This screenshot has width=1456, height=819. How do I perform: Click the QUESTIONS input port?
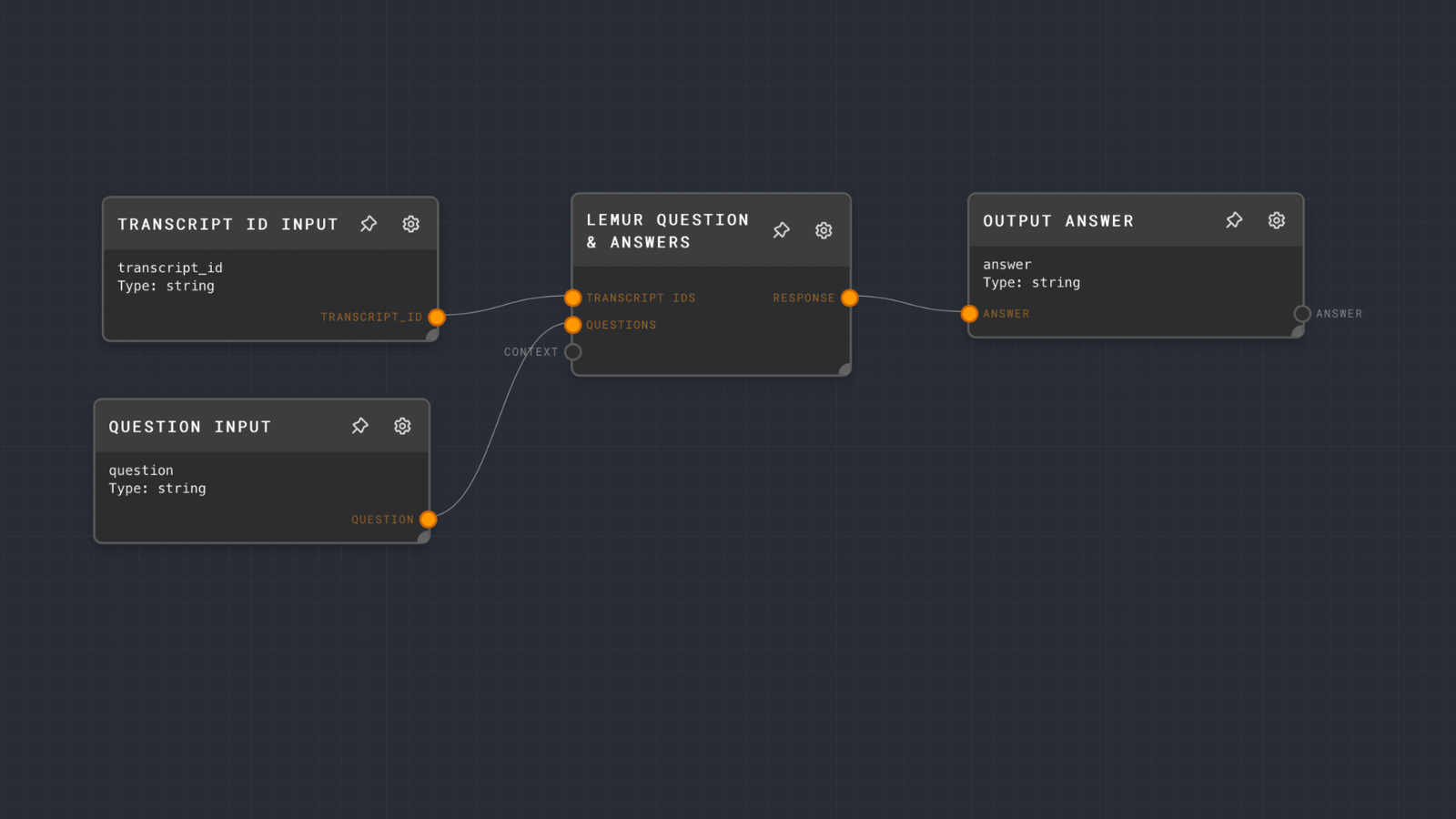[572, 325]
